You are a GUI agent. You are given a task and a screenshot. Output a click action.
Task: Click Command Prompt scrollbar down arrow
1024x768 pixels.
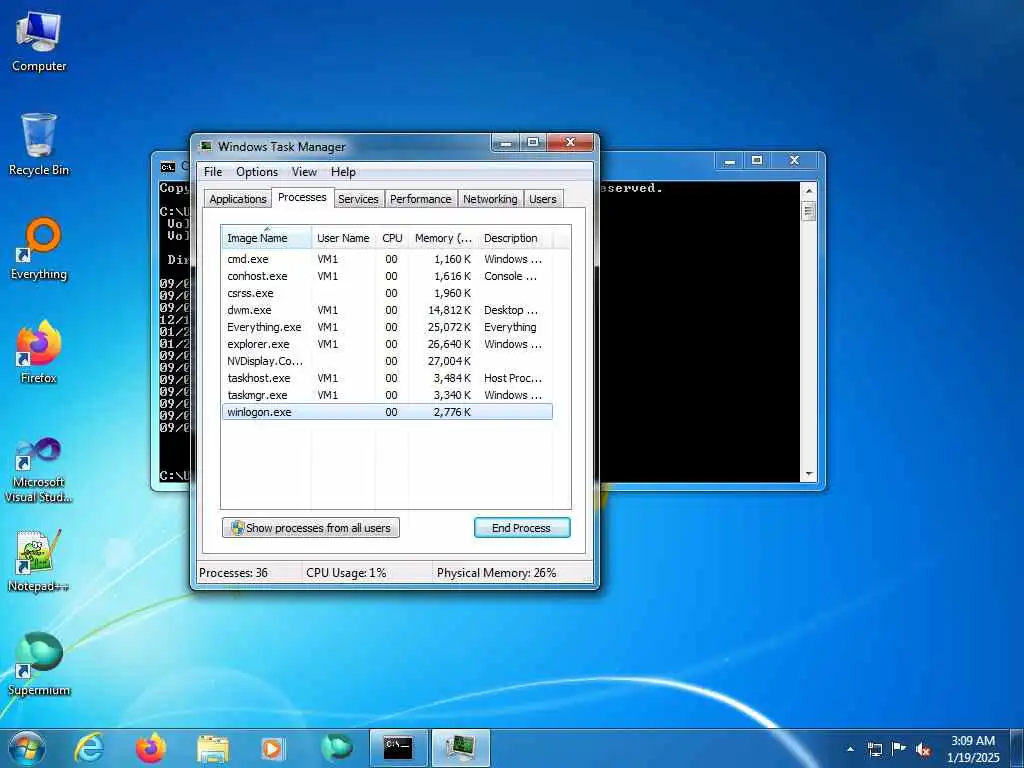point(809,474)
